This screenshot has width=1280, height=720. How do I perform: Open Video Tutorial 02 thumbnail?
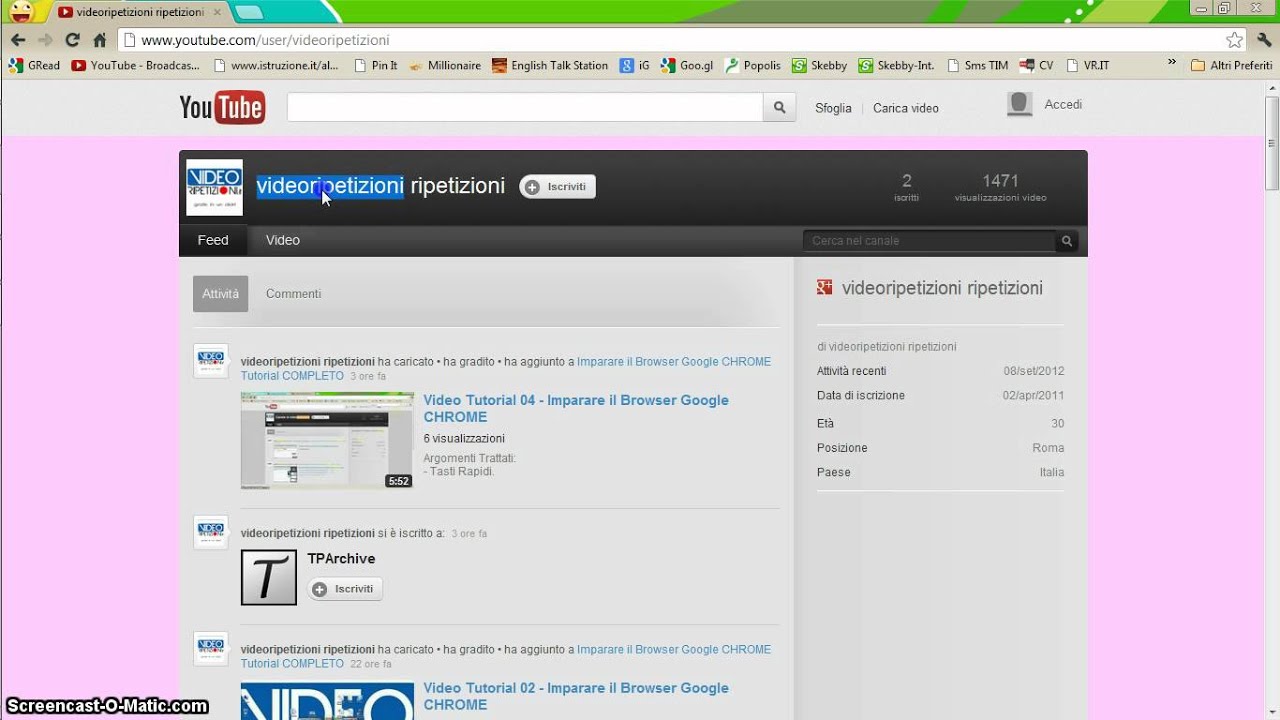click(x=327, y=700)
